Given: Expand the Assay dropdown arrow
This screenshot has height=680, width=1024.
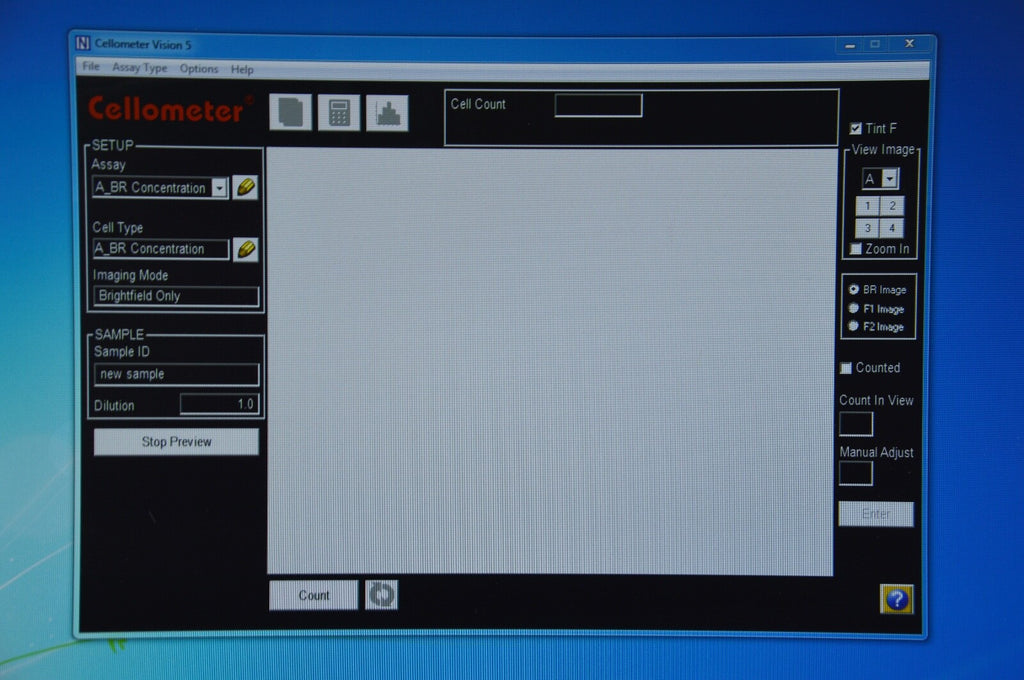Looking at the screenshot, I should click(220, 188).
